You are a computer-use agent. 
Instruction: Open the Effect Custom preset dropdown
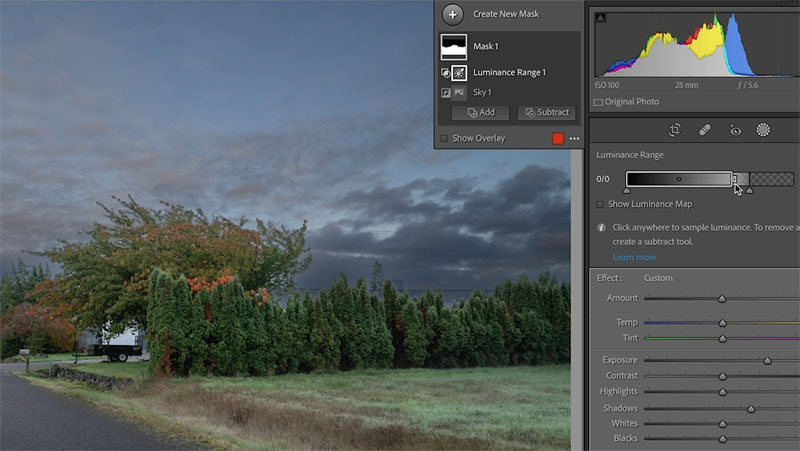tap(662, 278)
